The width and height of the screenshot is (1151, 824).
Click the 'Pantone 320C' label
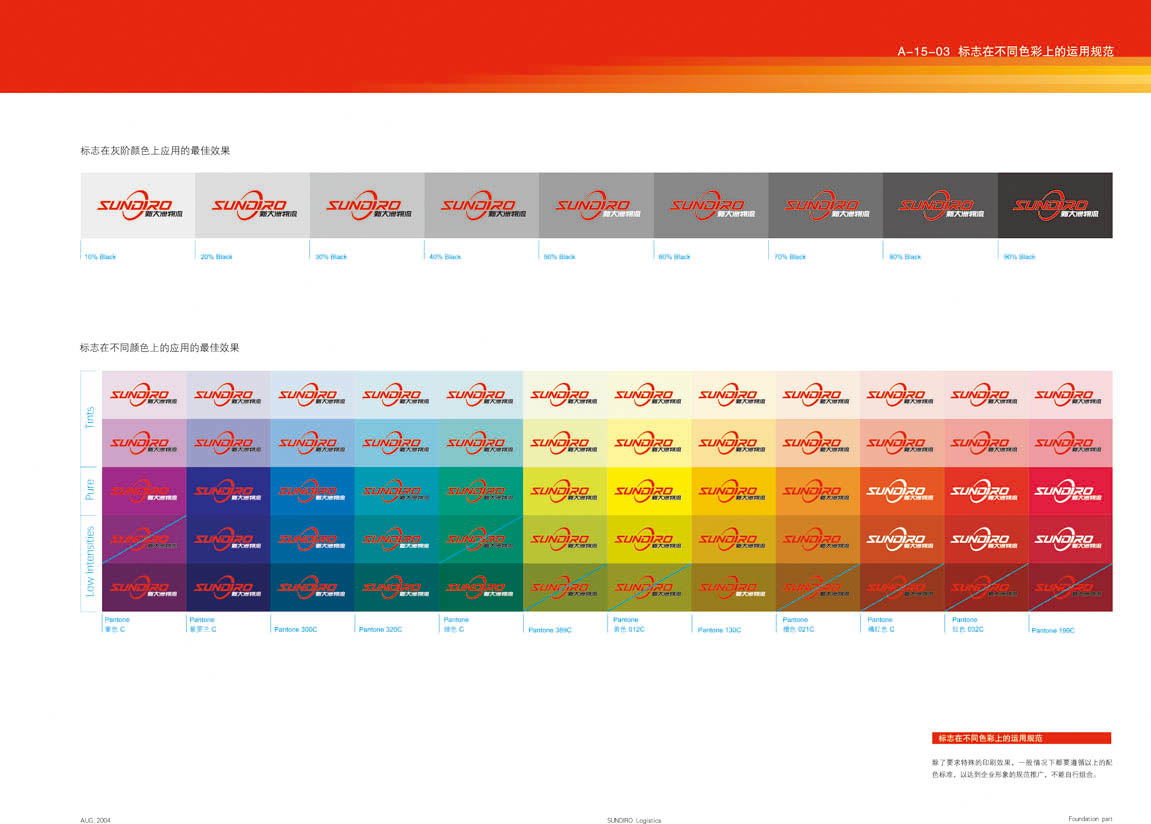pyautogui.click(x=380, y=630)
